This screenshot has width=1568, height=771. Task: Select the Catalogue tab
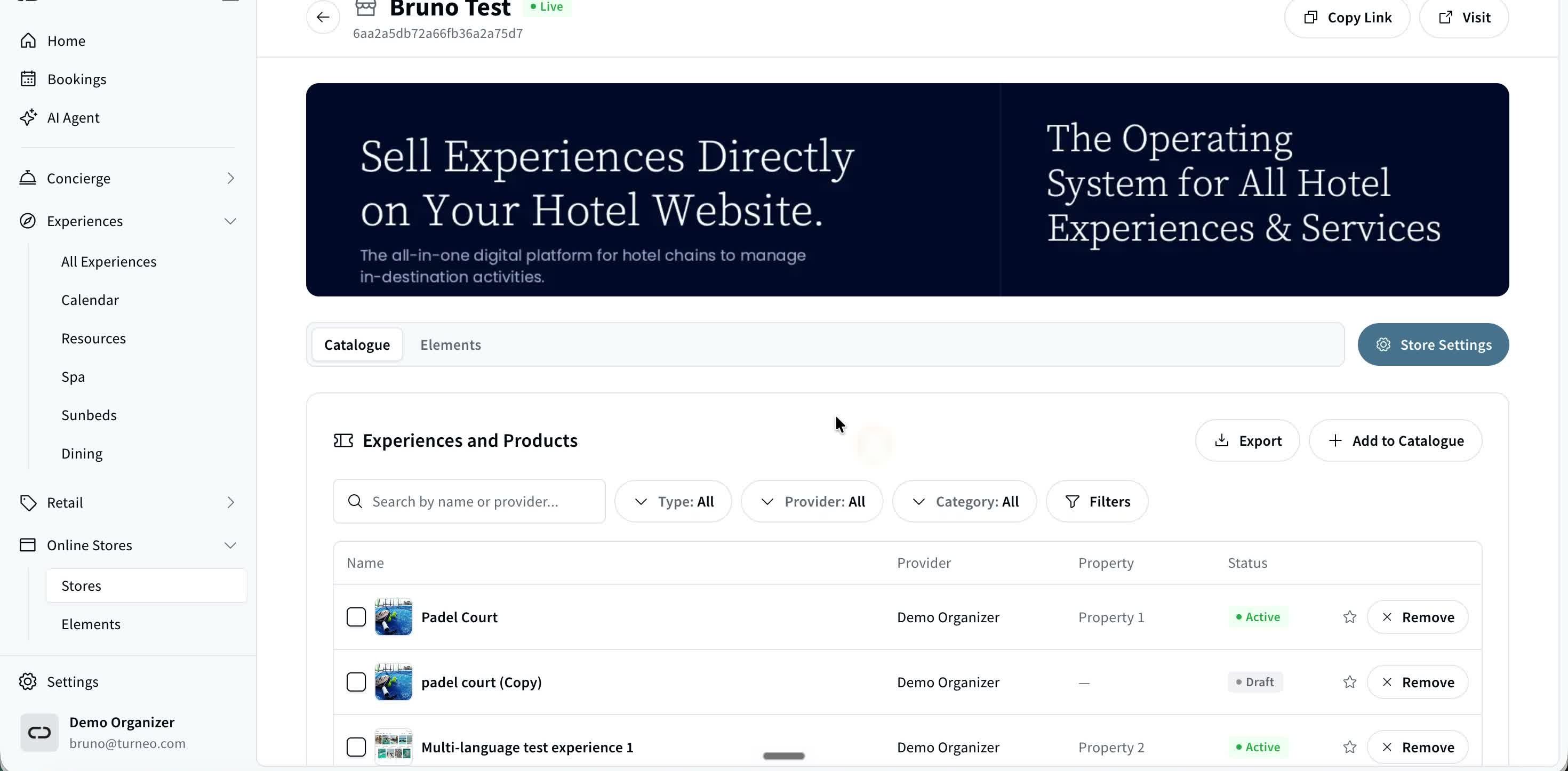pos(357,345)
